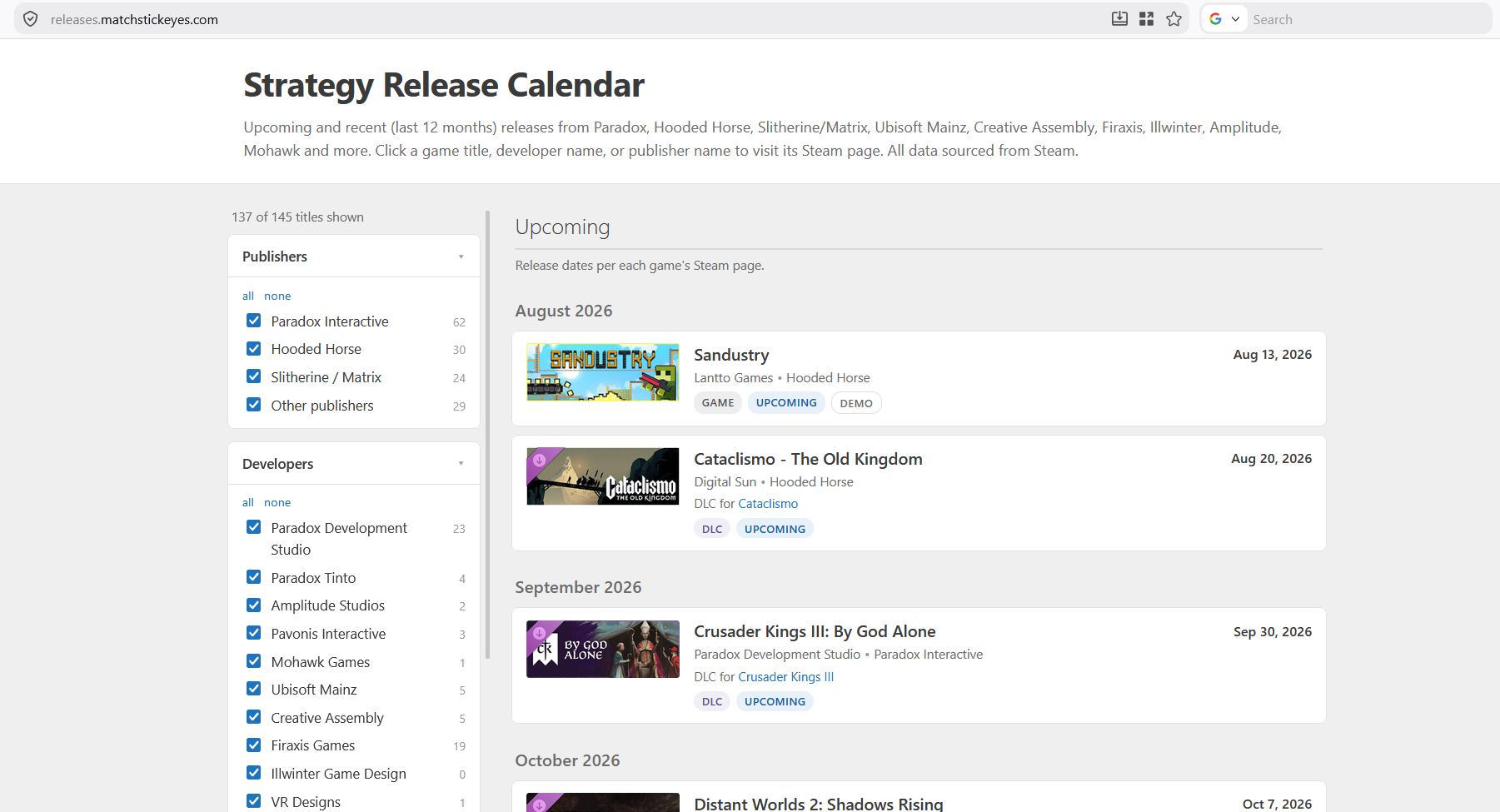Click the install-app icon in the address bar
This screenshot has width=1500, height=812.
click(x=1119, y=19)
